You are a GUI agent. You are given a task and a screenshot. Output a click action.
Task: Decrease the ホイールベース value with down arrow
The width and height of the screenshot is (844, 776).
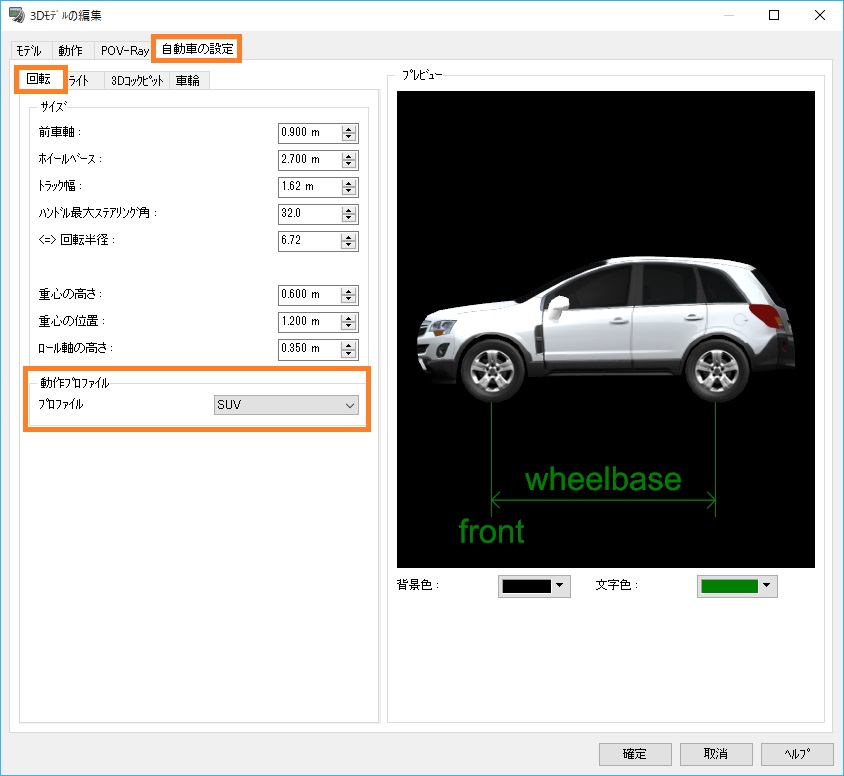click(349, 165)
